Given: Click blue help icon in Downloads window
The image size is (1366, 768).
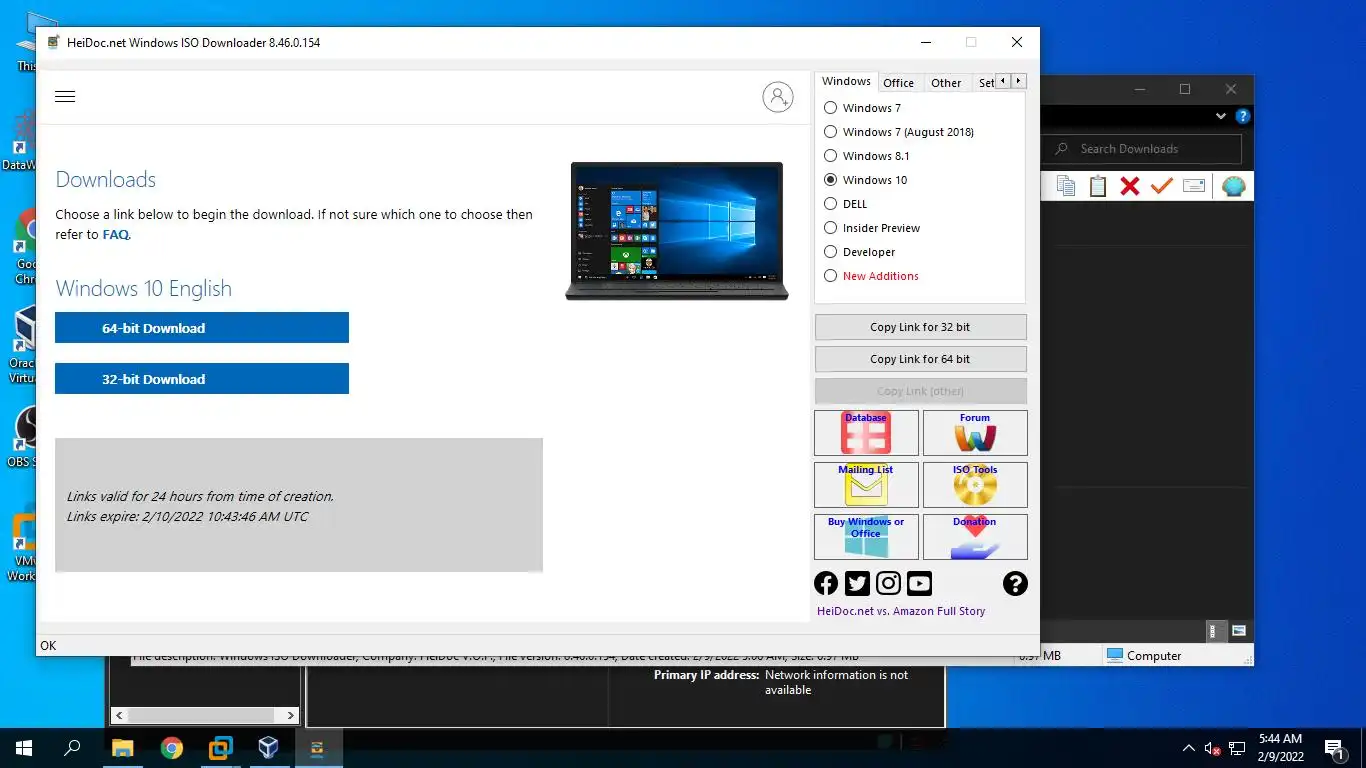Looking at the screenshot, I should click(1243, 117).
